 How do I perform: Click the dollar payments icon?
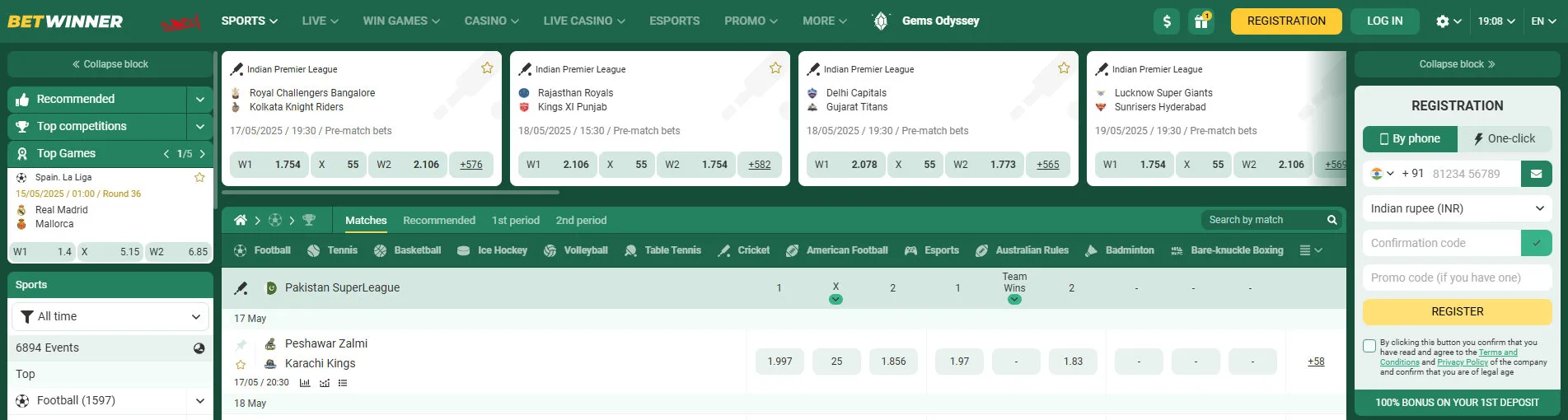tap(1166, 21)
